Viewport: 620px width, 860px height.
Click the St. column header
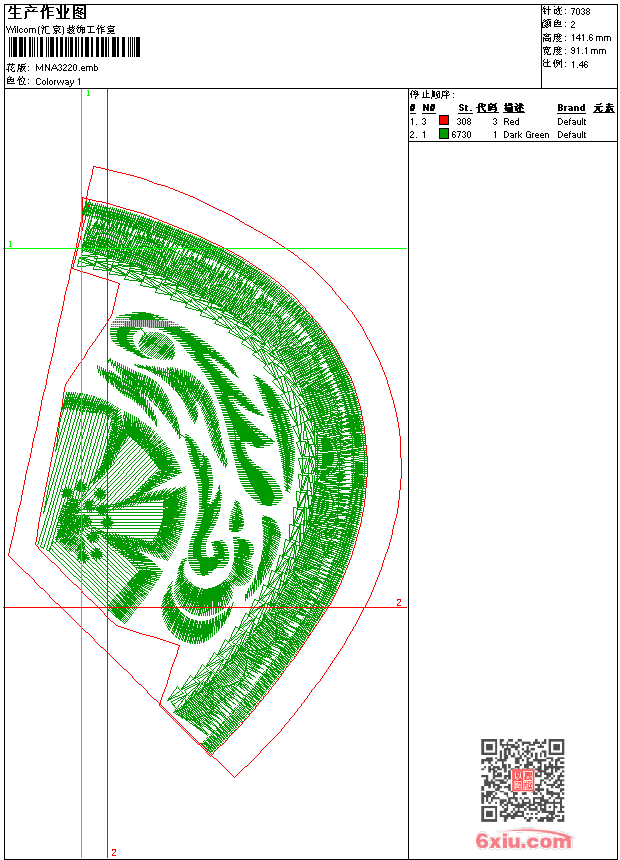pyautogui.click(x=464, y=108)
